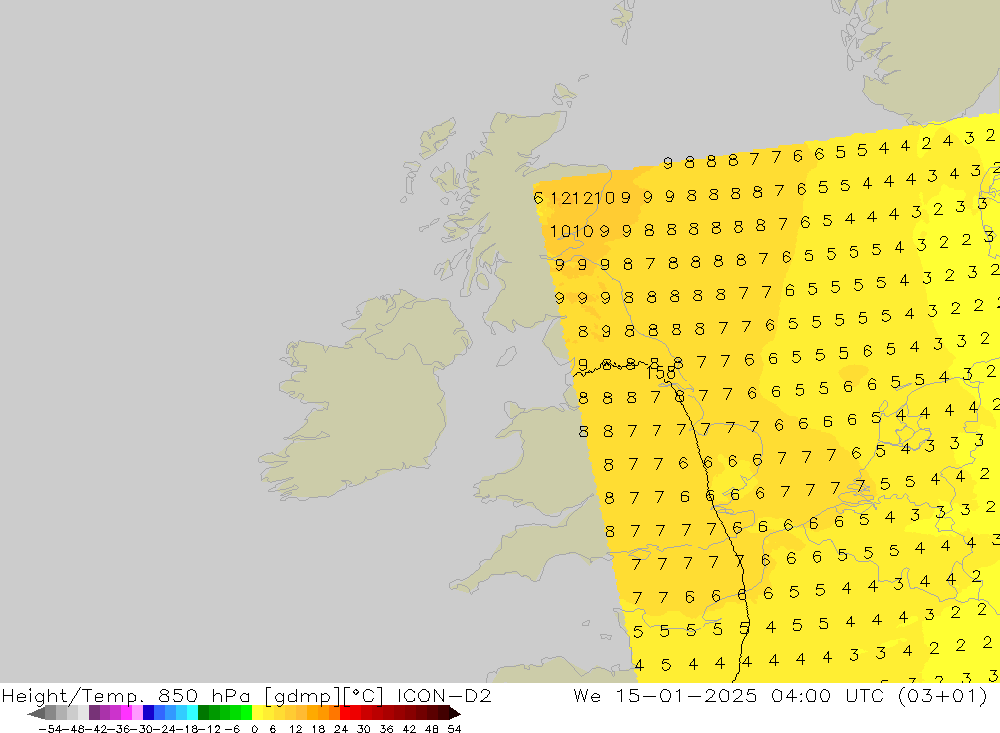Screen dimensions: 1000x733
Task: Click the '-24' legend label
Action: [165, 729]
